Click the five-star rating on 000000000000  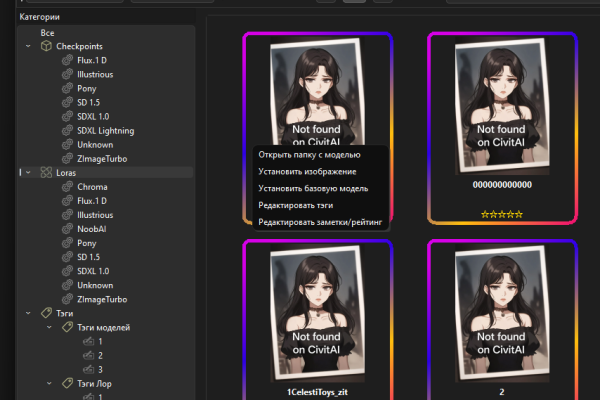coord(502,214)
